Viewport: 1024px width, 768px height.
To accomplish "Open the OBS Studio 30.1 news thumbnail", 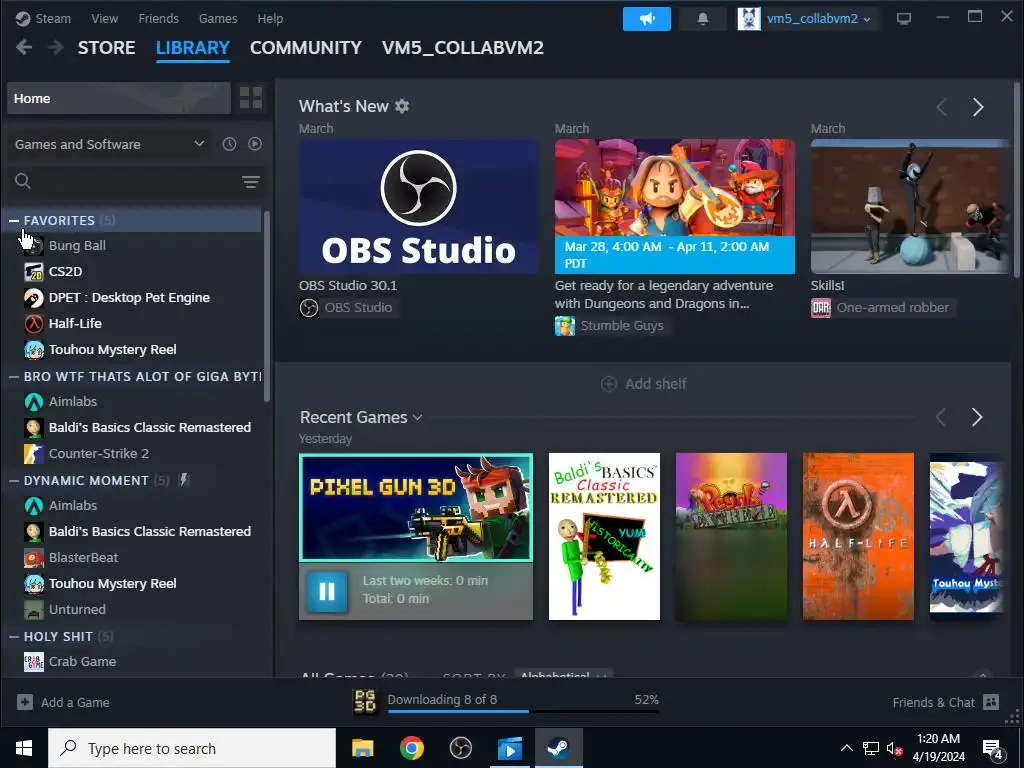I will 419,206.
